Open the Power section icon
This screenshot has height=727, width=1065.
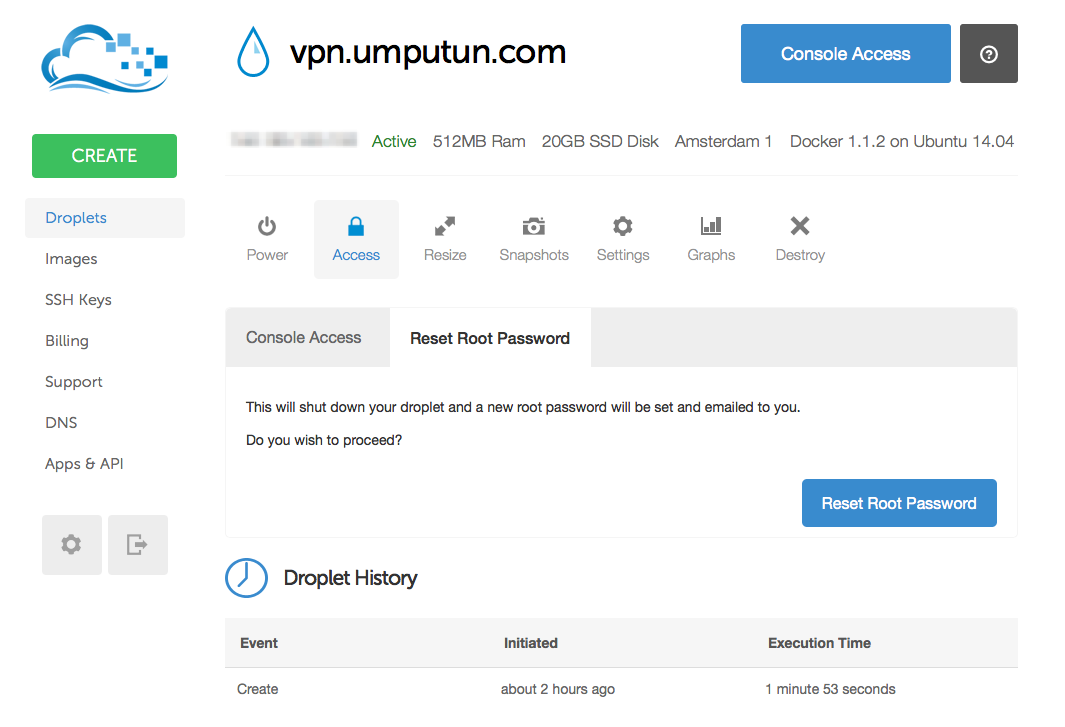tap(267, 227)
